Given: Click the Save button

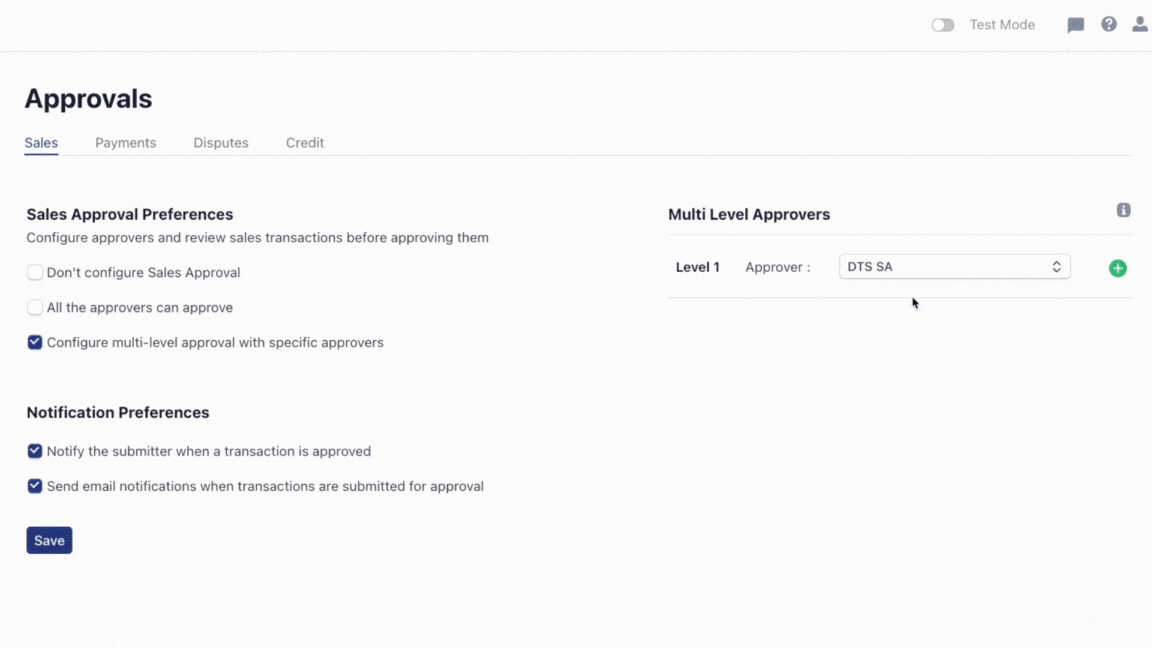Looking at the screenshot, I should [x=49, y=540].
